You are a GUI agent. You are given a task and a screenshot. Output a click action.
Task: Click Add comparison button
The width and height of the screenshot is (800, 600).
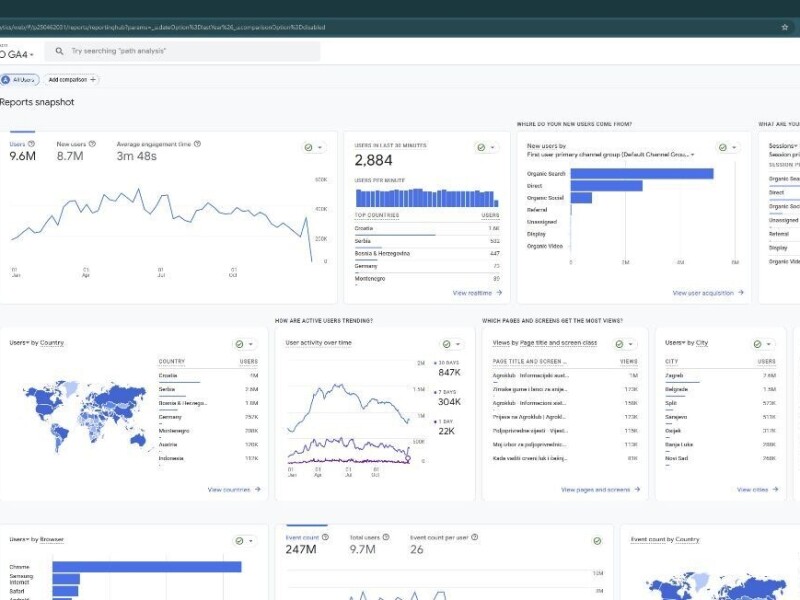point(73,79)
